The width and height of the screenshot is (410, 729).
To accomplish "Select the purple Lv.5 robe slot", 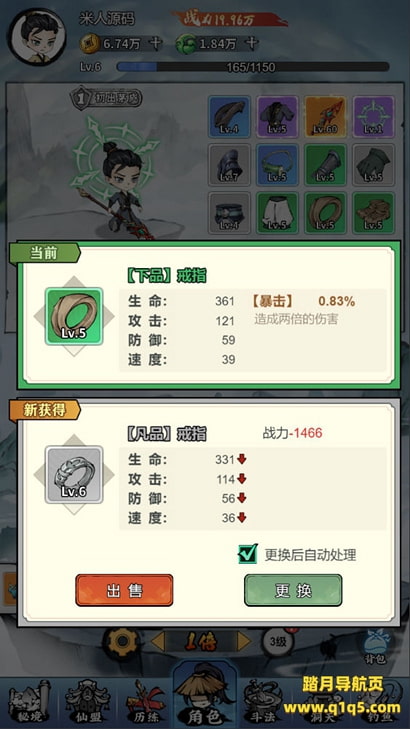I will [x=277, y=117].
